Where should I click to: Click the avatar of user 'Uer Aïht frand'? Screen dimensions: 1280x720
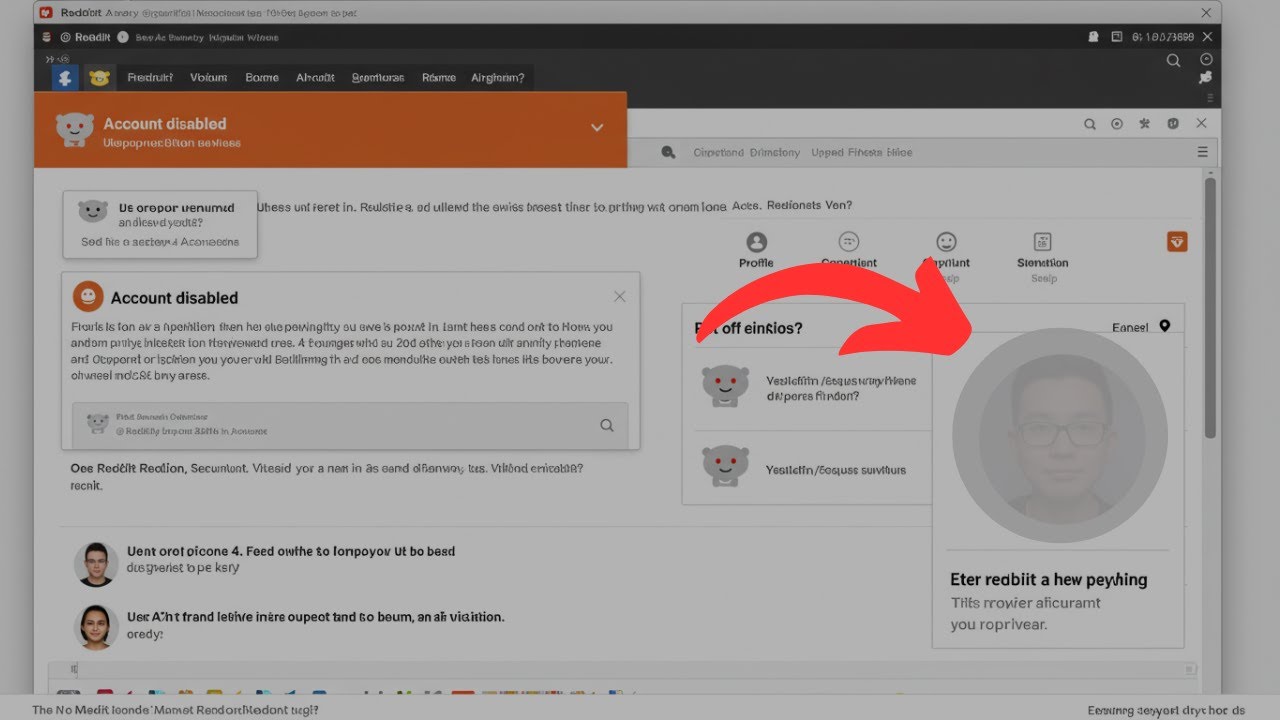pos(96,627)
